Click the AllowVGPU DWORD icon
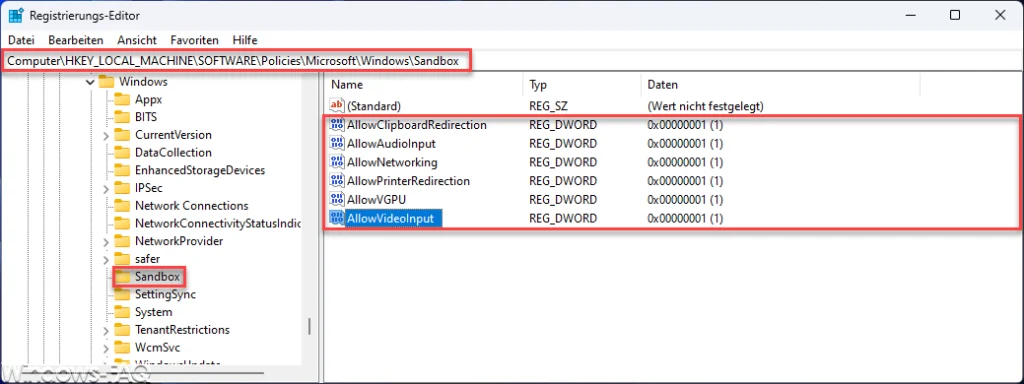Viewport: 1024px width, 384px height. pyautogui.click(x=337, y=199)
